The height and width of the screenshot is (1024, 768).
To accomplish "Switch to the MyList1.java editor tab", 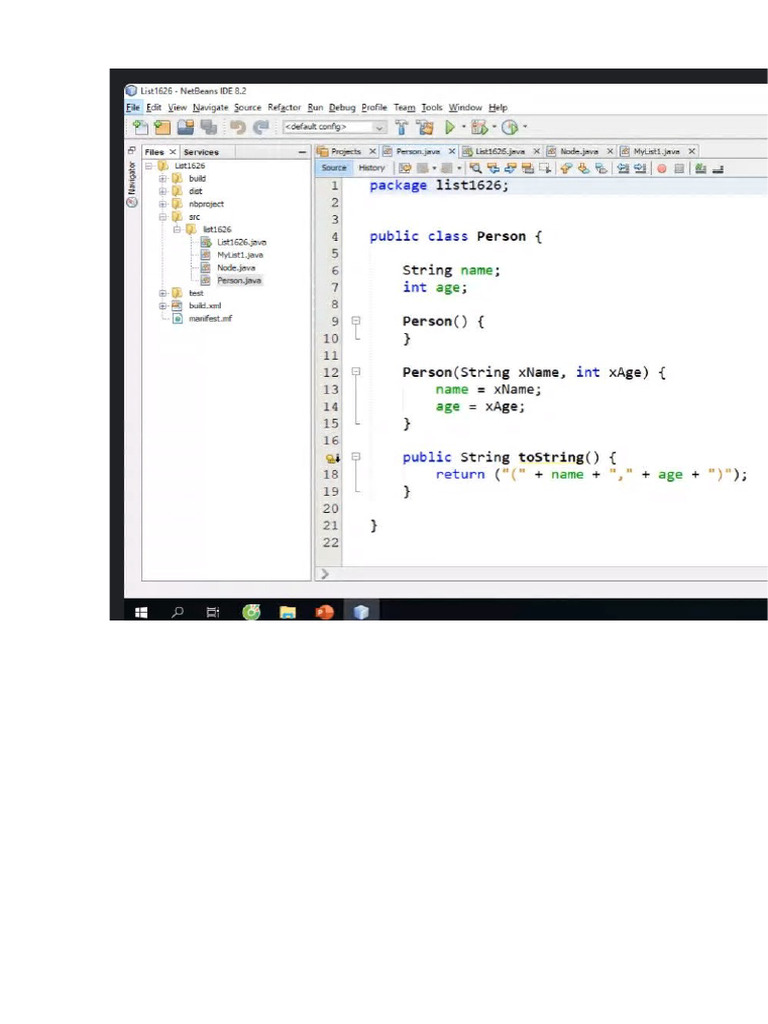I will [655, 151].
